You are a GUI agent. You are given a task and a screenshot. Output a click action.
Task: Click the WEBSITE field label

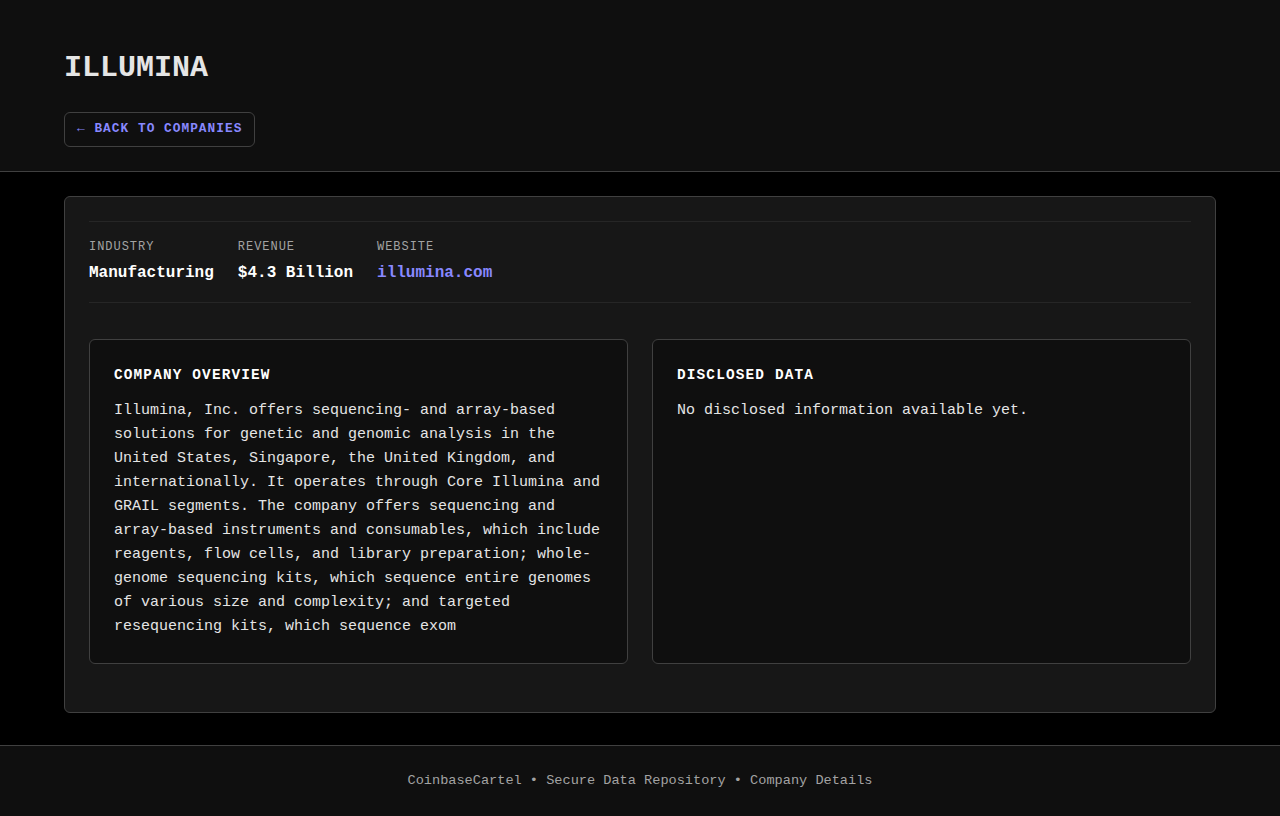(405, 246)
